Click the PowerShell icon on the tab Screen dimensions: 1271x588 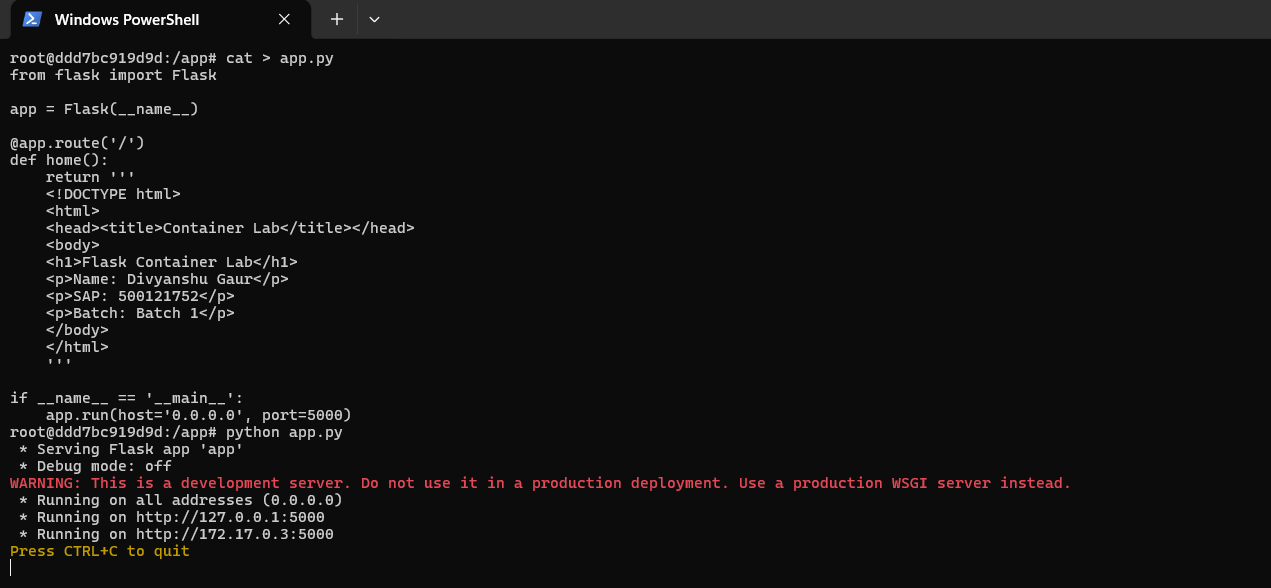click(30, 19)
